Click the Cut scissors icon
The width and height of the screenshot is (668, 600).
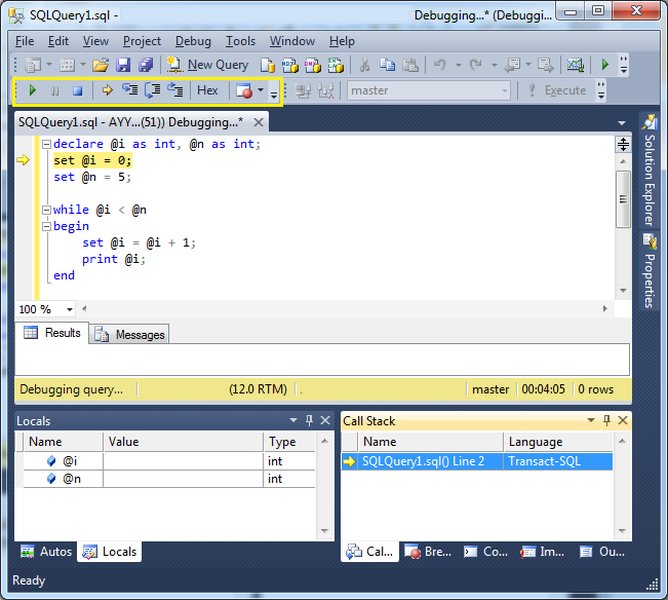[365, 65]
